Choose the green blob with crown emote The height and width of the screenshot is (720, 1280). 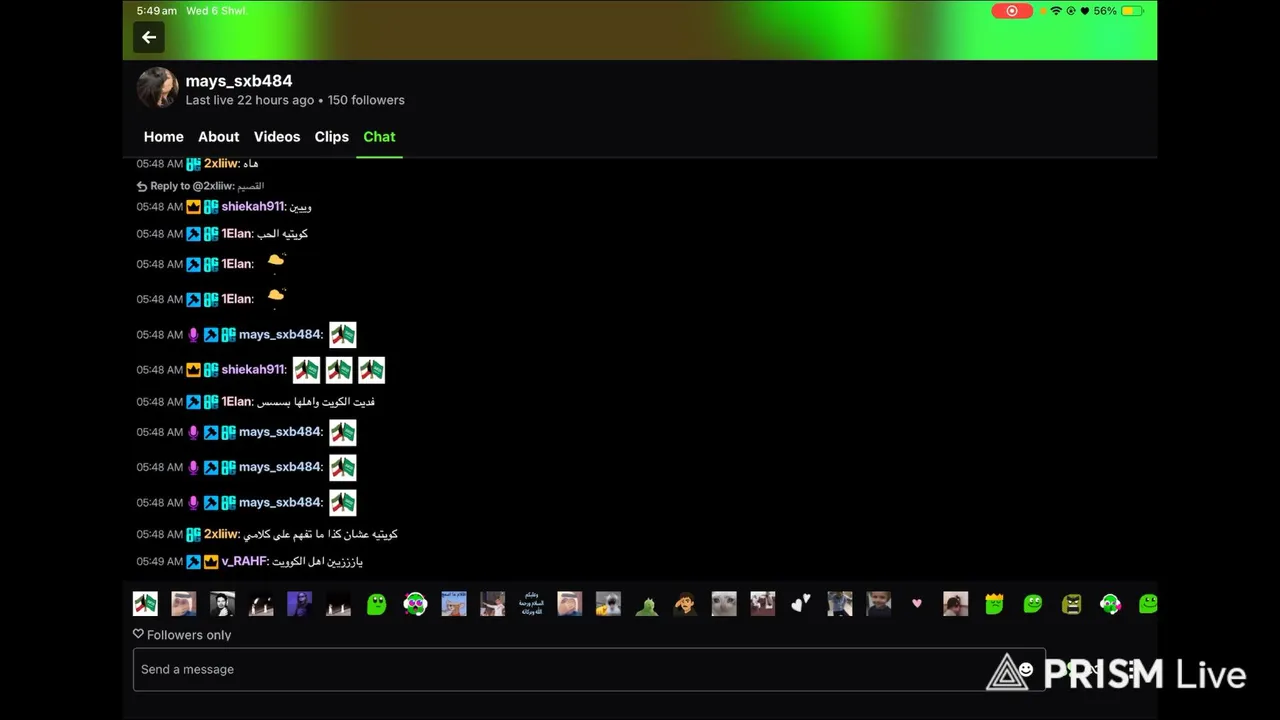coord(994,604)
